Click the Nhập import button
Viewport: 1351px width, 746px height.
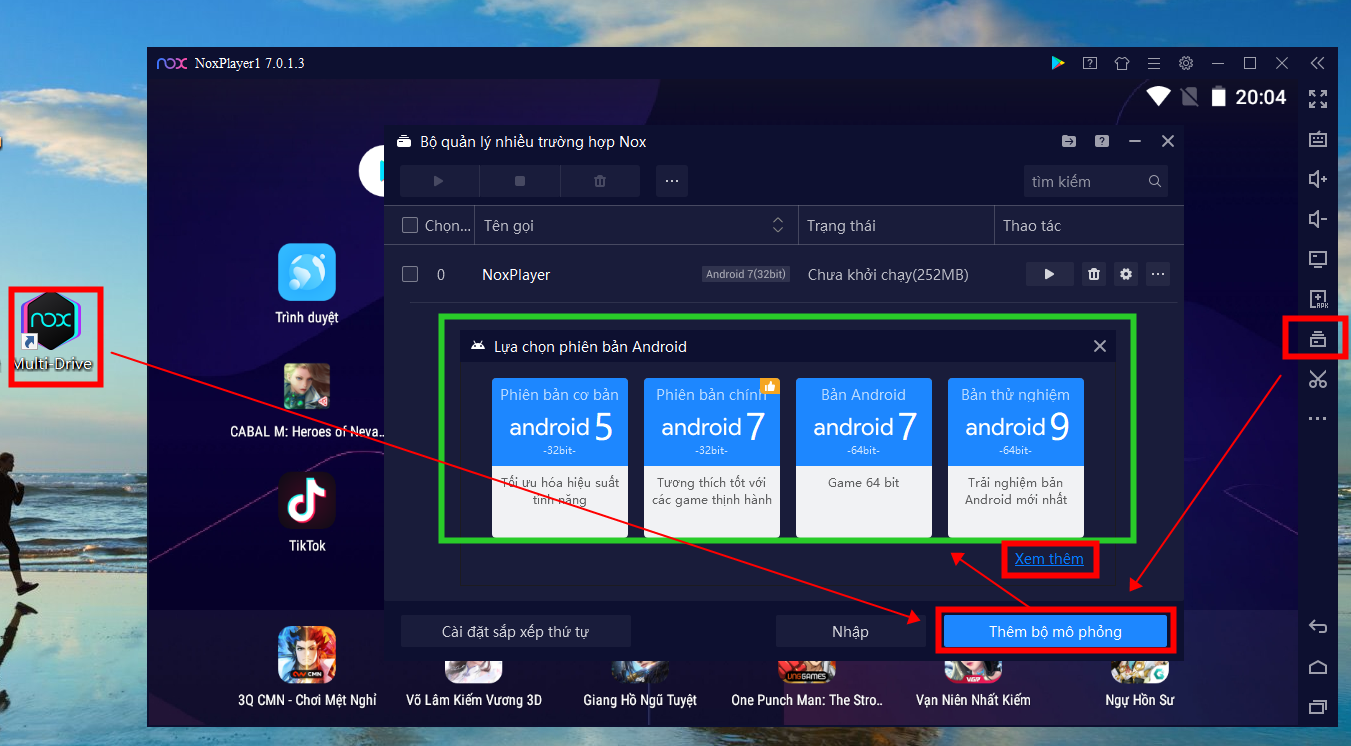(x=850, y=631)
